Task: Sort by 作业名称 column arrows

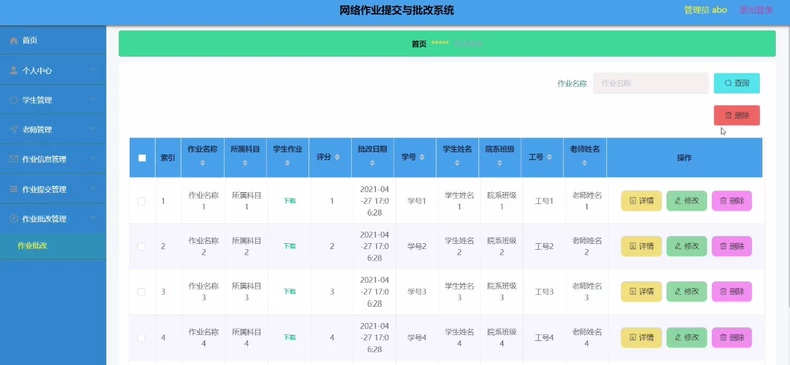Action: point(203,163)
